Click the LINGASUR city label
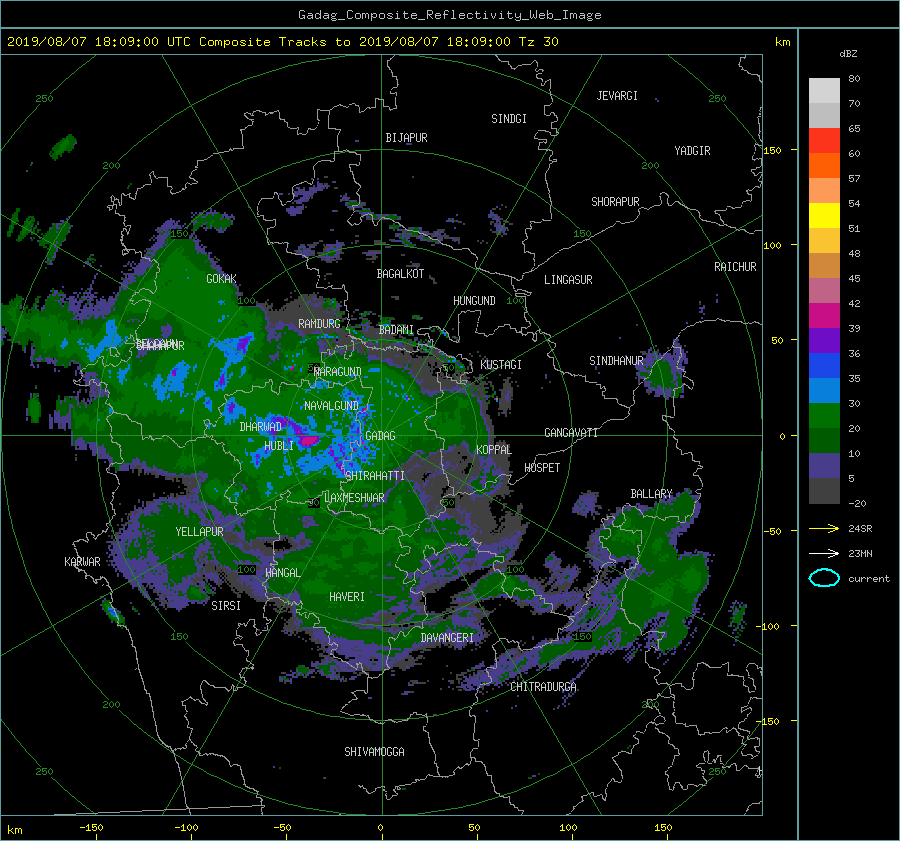 pos(568,280)
